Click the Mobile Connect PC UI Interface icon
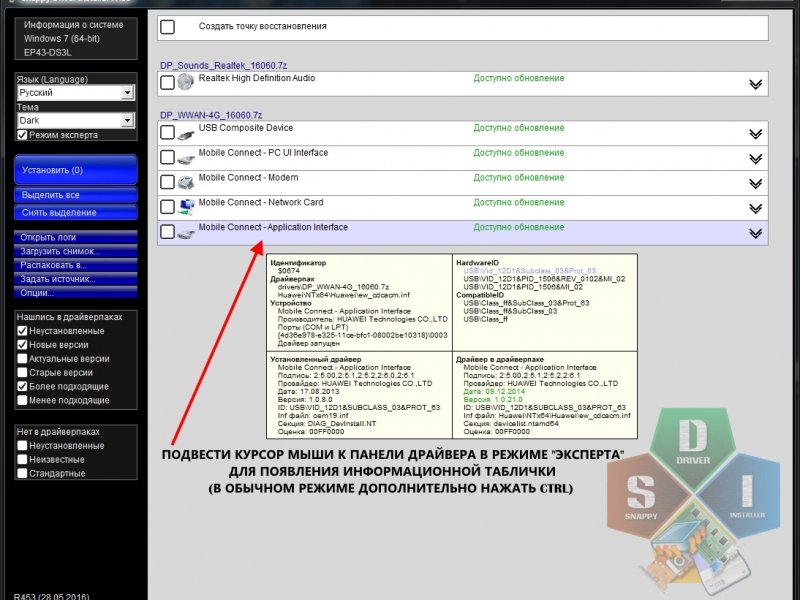This screenshot has width=800, height=600. (x=186, y=159)
